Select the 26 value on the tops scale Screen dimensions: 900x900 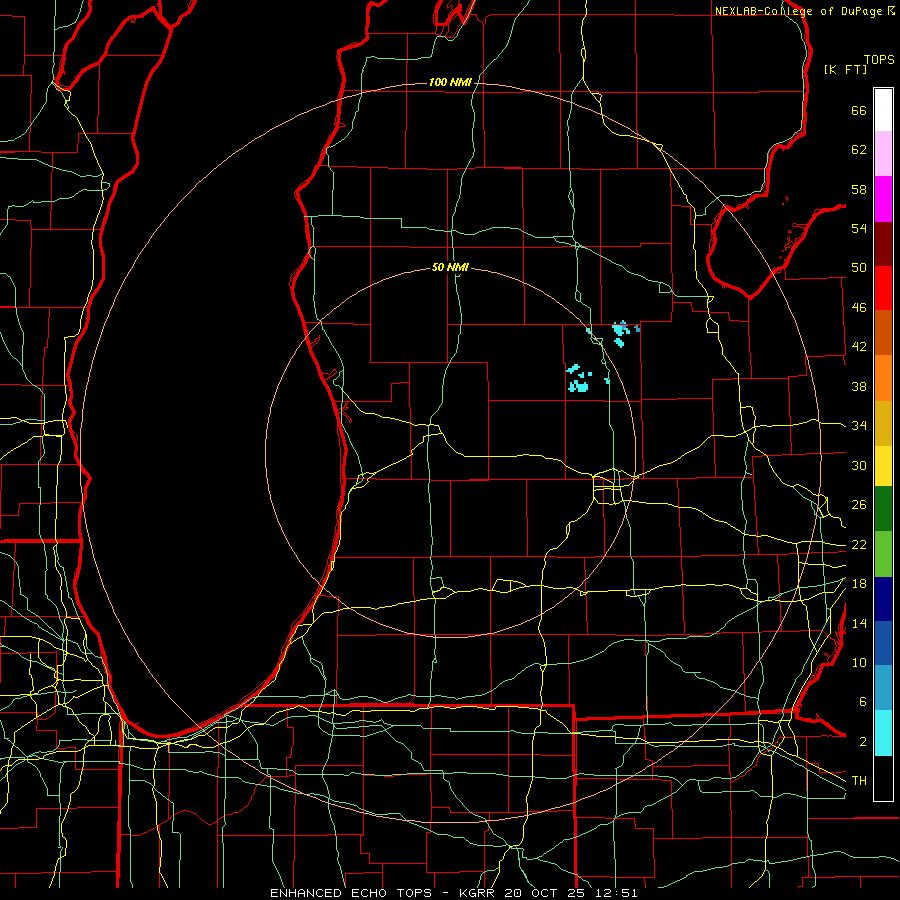(x=859, y=505)
